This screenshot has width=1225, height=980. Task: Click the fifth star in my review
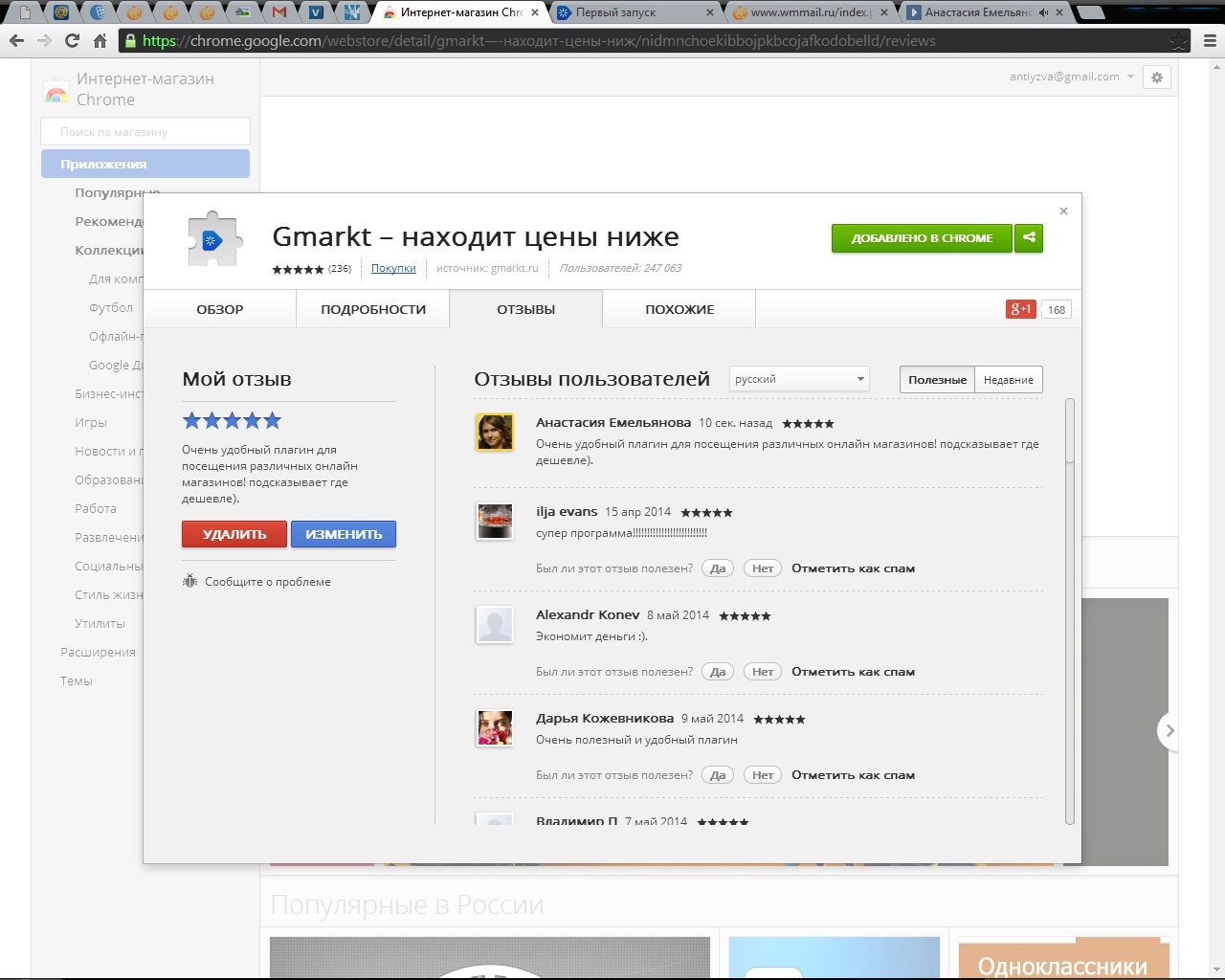[x=273, y=420]
